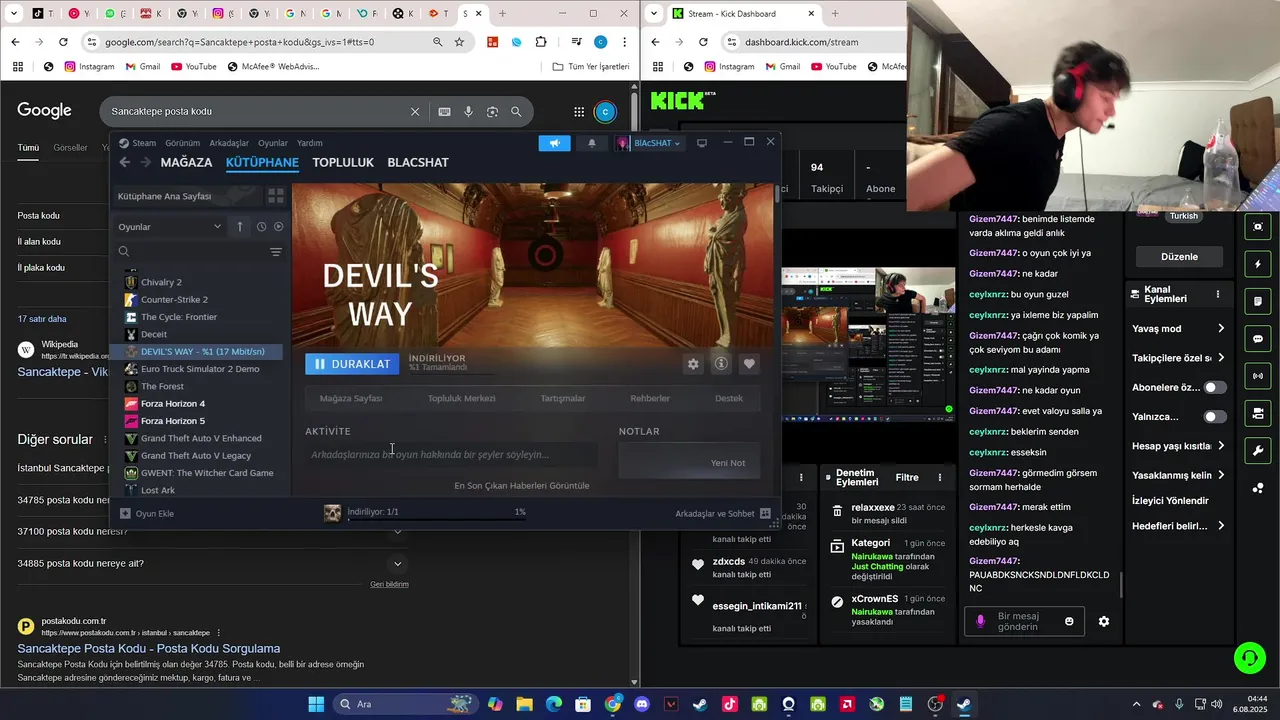
Task: Click İzleyici Yönlendir in Kanal Eylemleri
Action: (1170, 501)
